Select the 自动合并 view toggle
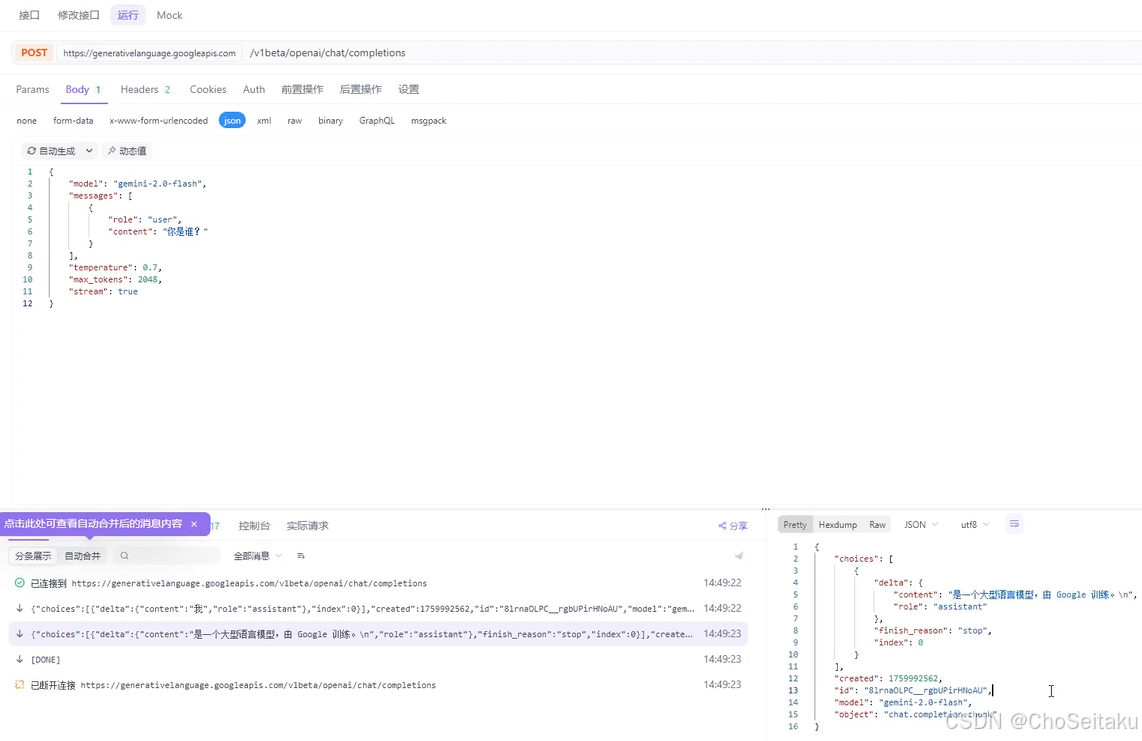The image size is (1142, 741). tap(82, 556)
